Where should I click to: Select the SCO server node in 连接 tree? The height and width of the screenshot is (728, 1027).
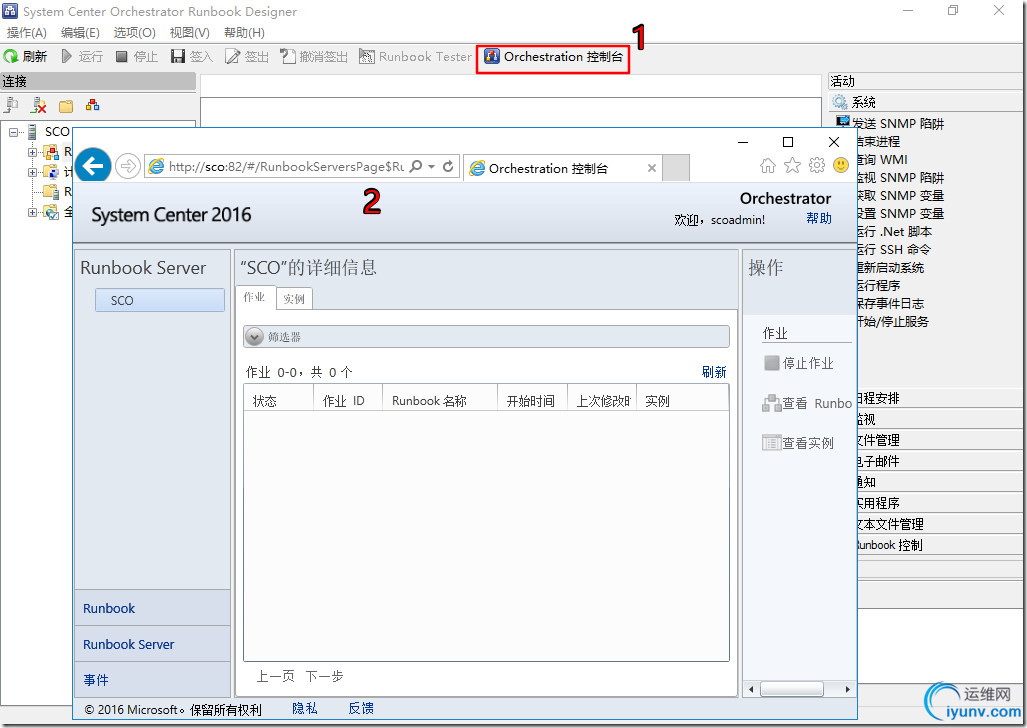click(57, 132)
